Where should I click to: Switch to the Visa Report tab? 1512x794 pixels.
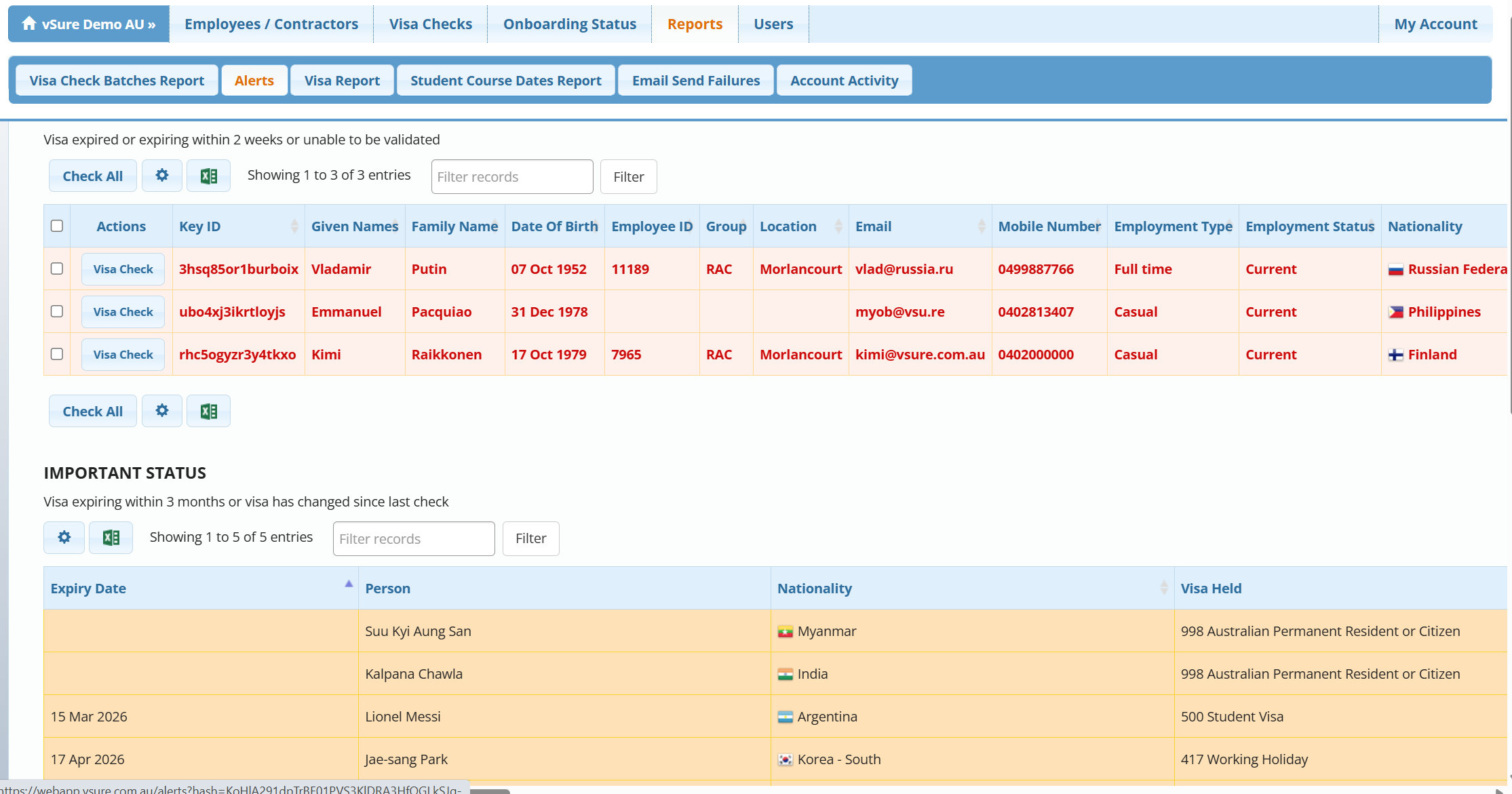[x=342, y=81]
